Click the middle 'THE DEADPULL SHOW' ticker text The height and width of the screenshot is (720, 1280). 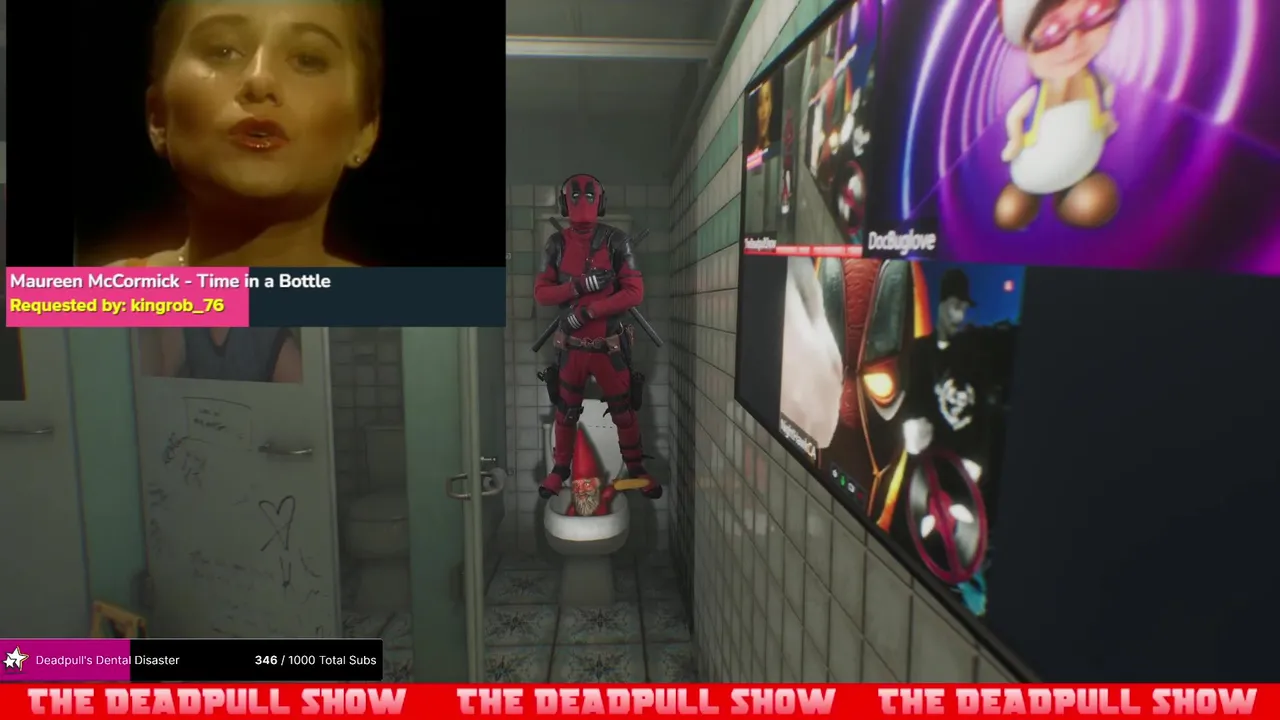click(646, 702)
